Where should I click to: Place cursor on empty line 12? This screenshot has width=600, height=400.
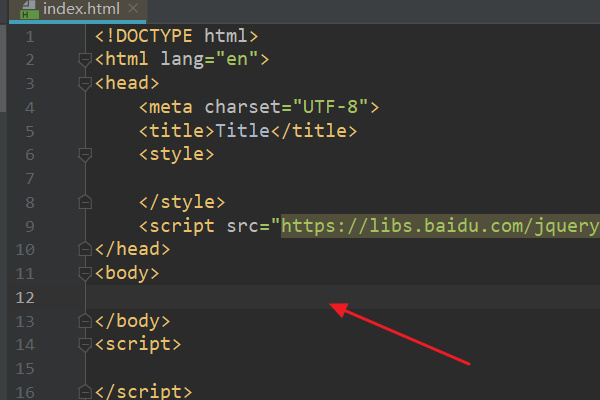[343, 297]
